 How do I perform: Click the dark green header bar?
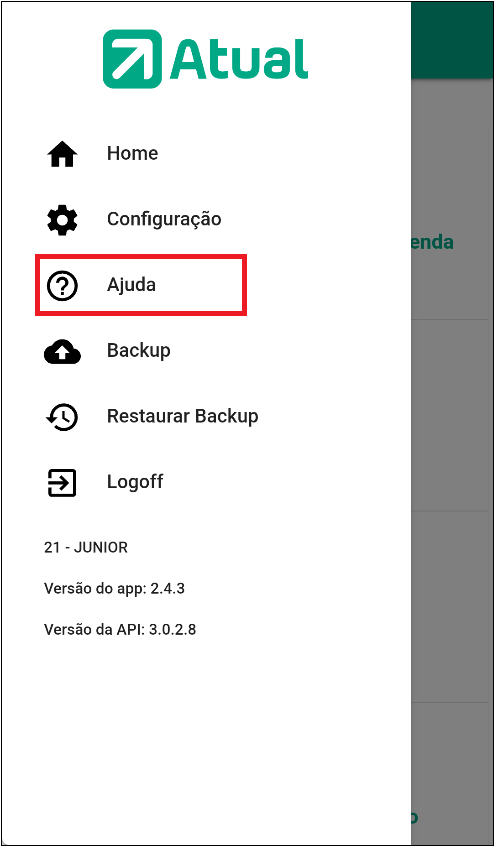point(452,41)
